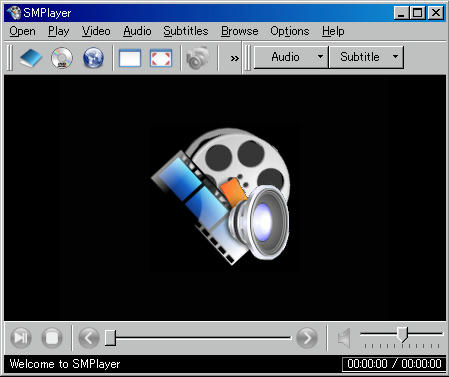Click the DVD disc toolbar icon
449x377 pixels.
click(x=62, y=58)
